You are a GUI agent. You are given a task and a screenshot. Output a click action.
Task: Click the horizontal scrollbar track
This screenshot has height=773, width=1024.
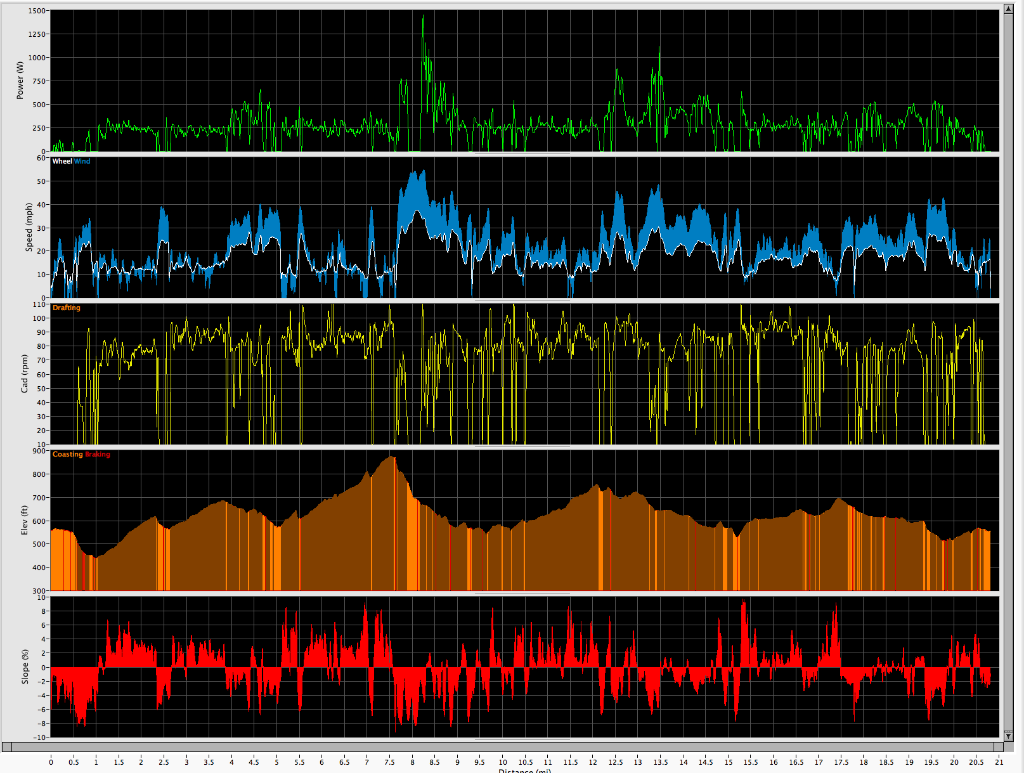click(x=500, y=747)
